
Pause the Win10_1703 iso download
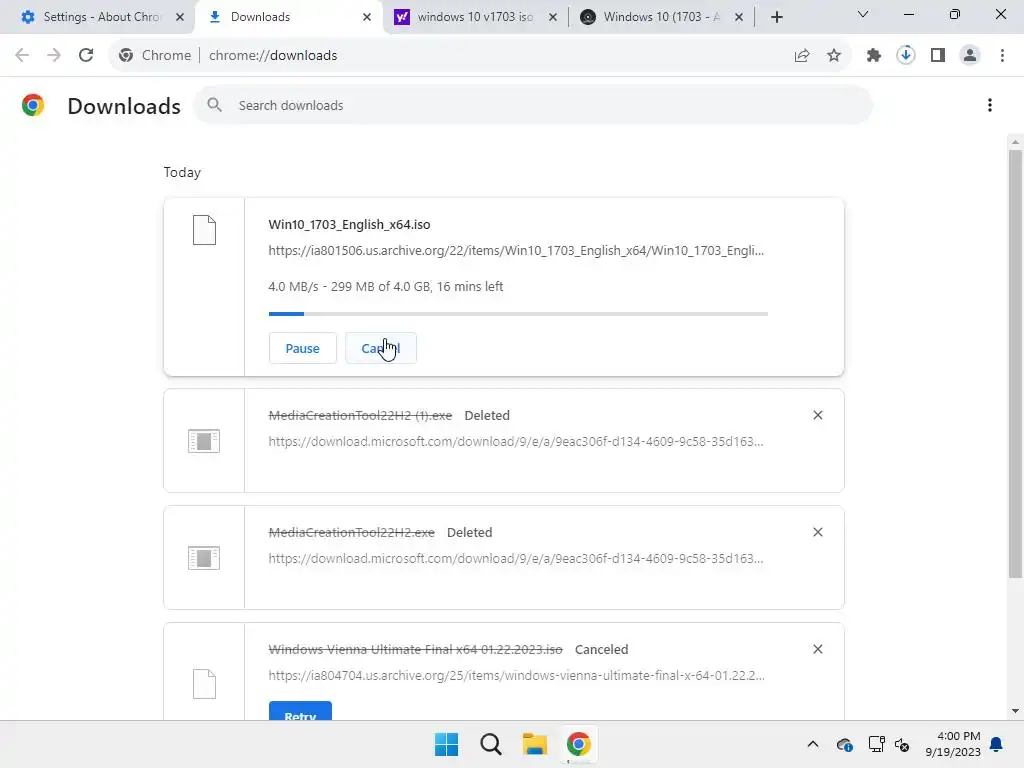point(302,348)
